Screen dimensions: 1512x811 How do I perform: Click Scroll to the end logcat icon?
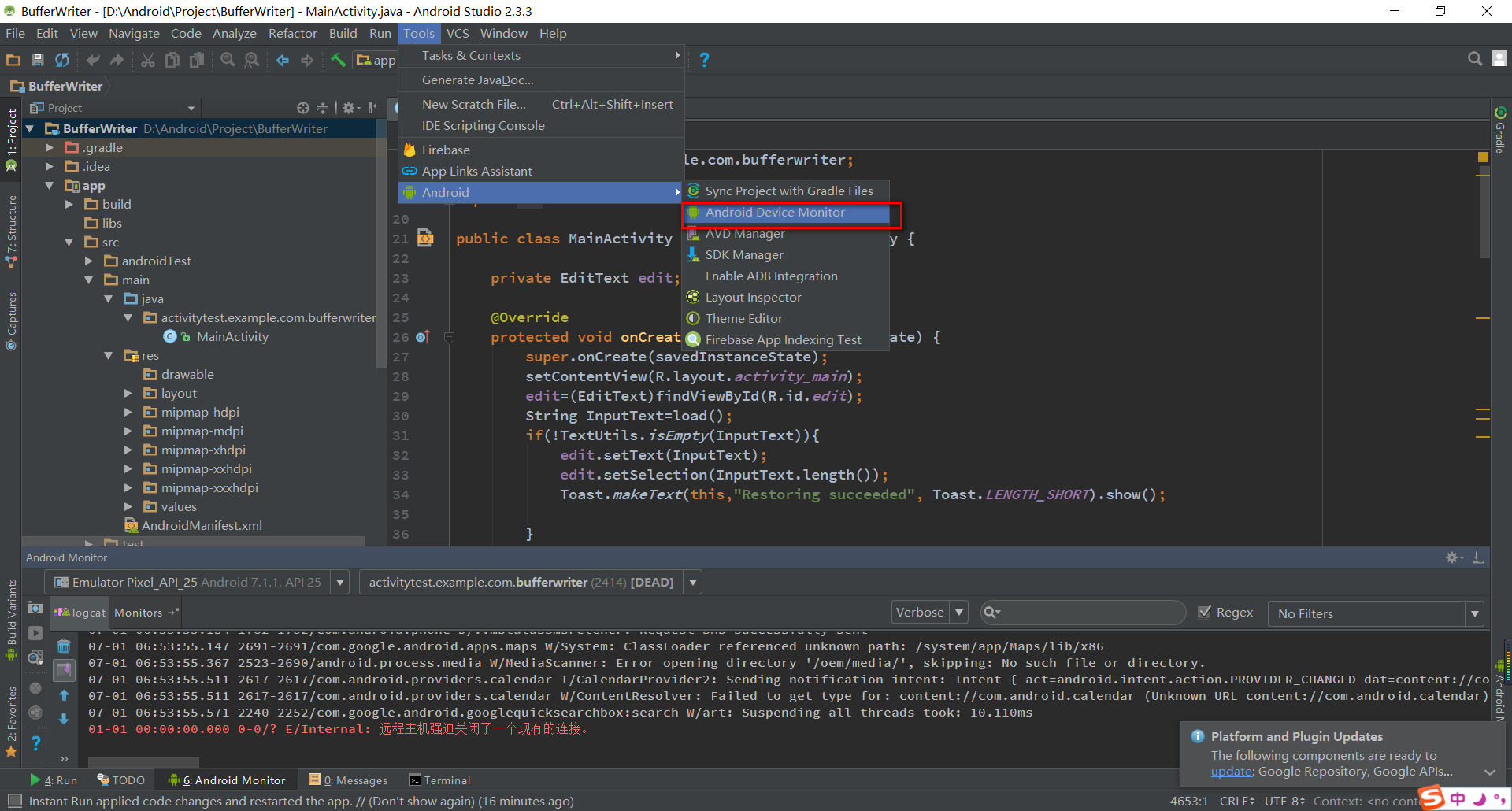[x=64, y=670]
